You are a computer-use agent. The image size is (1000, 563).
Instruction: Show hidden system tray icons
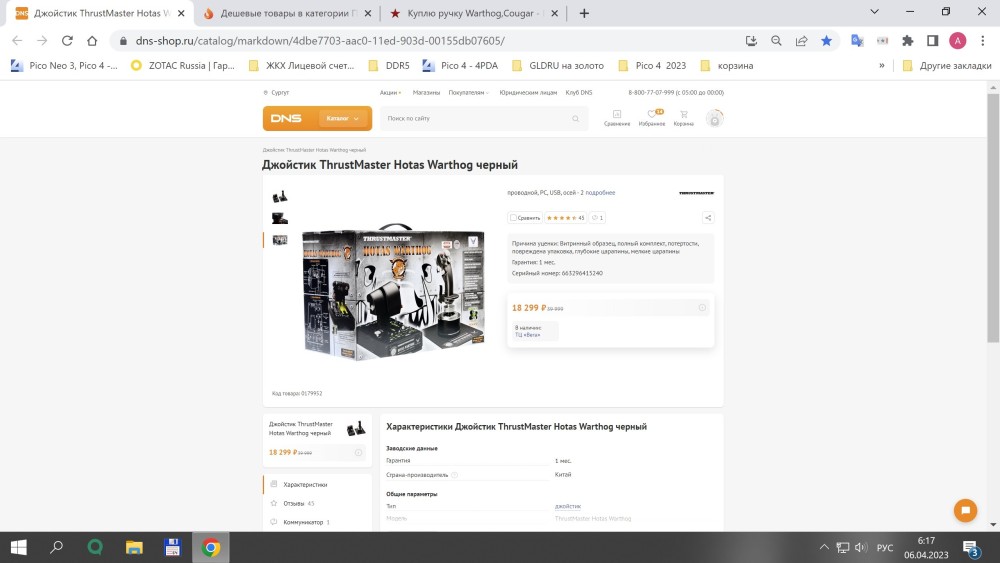click(824, 547)
